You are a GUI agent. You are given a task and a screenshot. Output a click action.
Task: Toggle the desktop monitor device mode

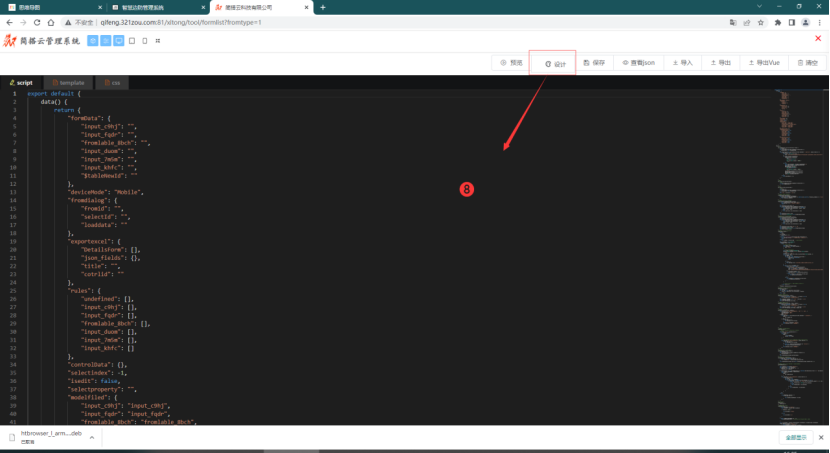[x=119, y=41]
